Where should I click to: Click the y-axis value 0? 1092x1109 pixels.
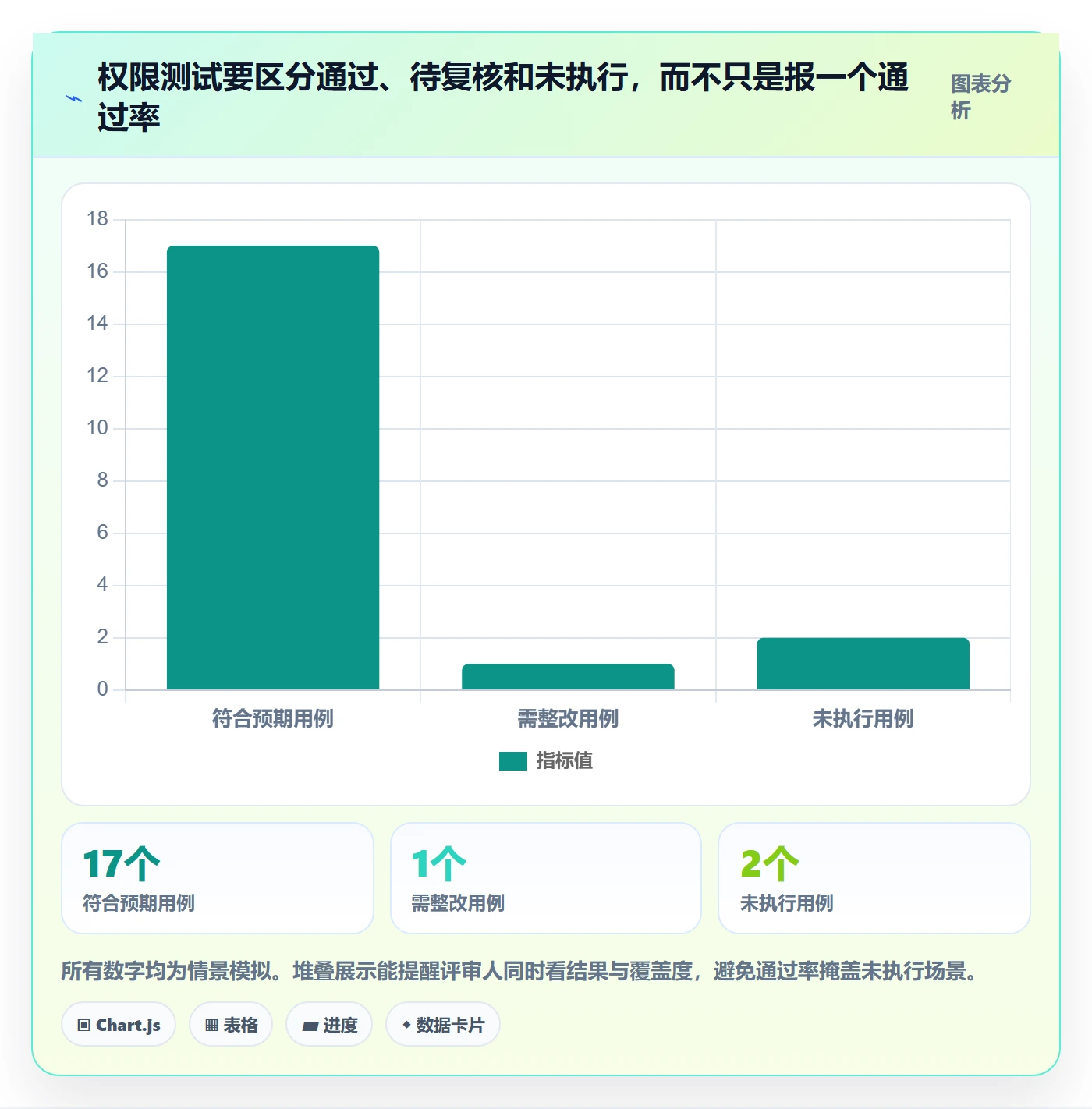102,689
